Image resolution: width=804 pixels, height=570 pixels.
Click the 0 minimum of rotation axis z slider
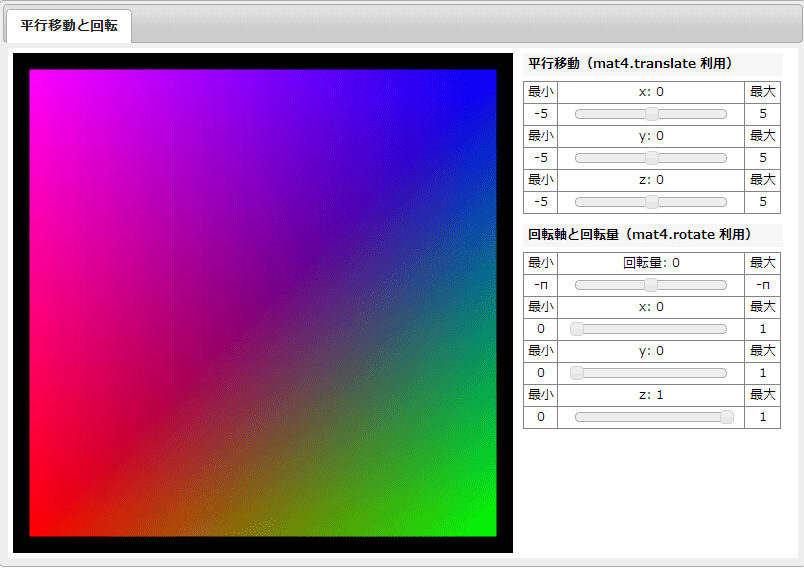coord(541,417)
